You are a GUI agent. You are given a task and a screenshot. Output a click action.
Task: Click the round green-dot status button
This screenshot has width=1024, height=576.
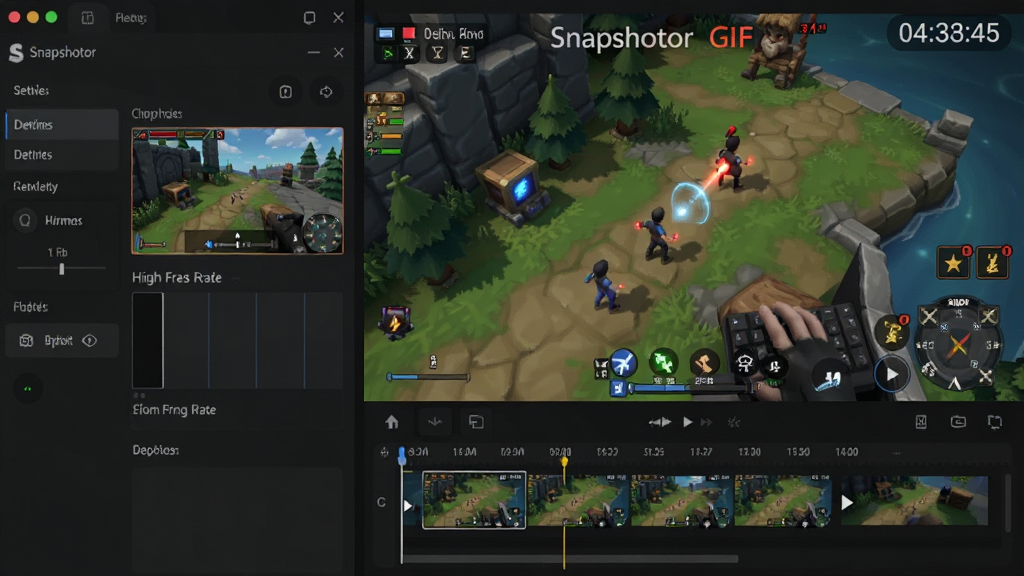[27, 389]
